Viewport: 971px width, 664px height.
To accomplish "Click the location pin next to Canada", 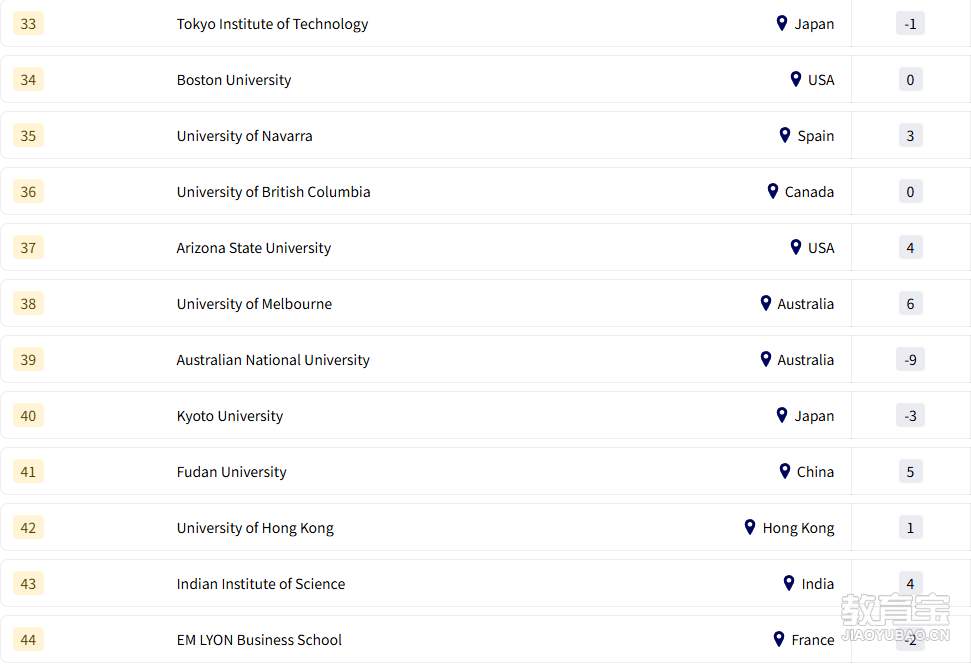I will point(773,191).
